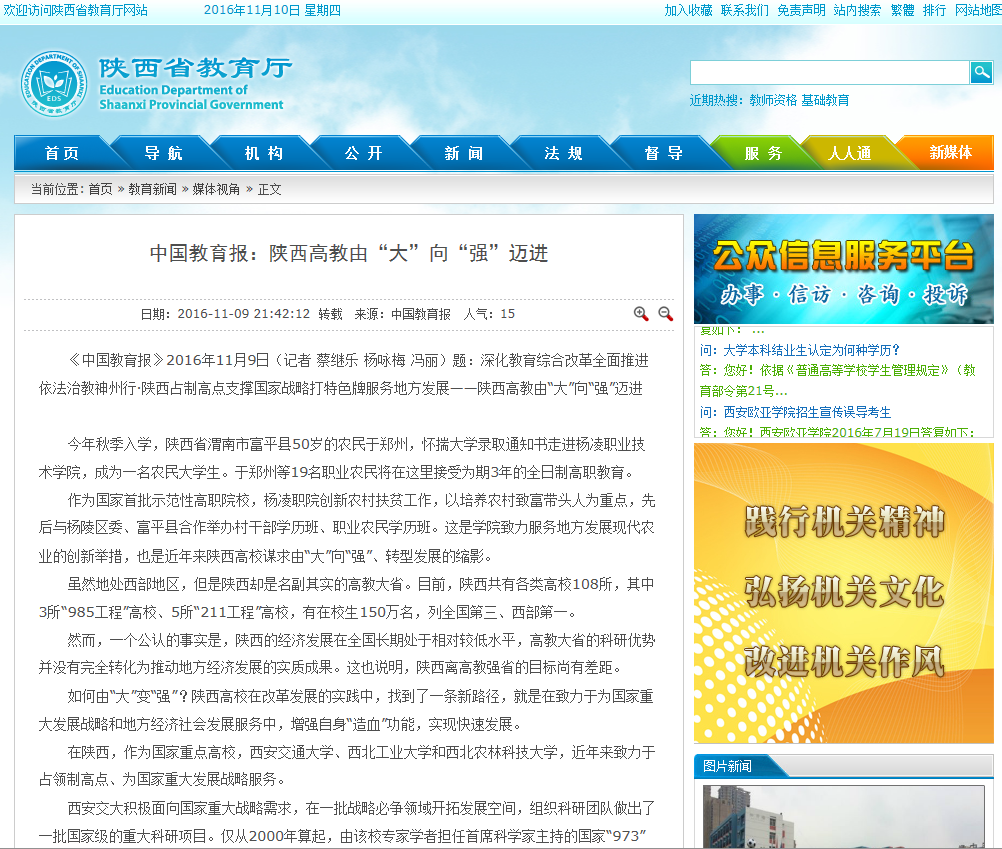Image resolution: width=1002 pixels, height=849 pixels.
Task: Click into the site search field
Action: 829,72
